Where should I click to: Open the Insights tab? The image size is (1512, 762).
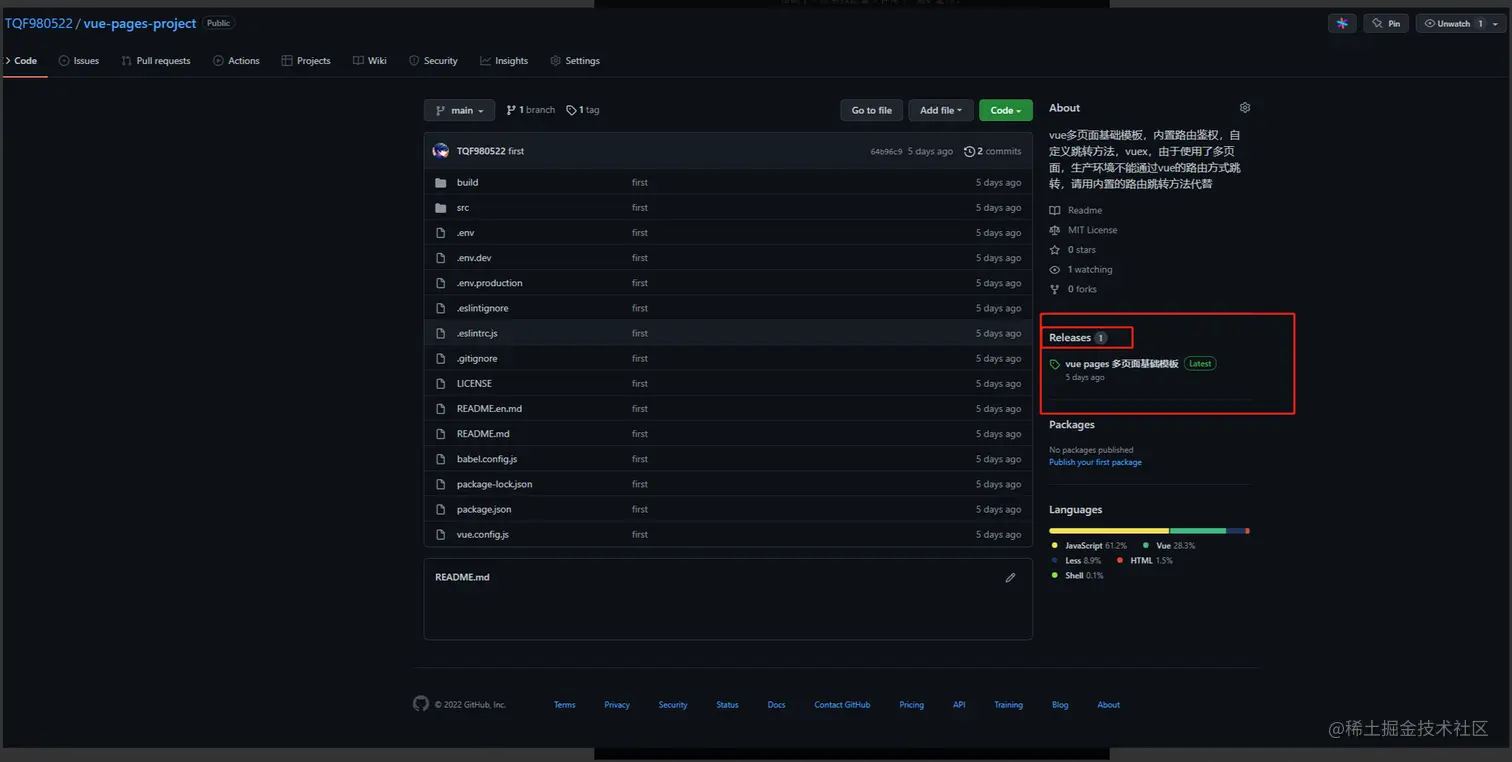tap(504, 61)
